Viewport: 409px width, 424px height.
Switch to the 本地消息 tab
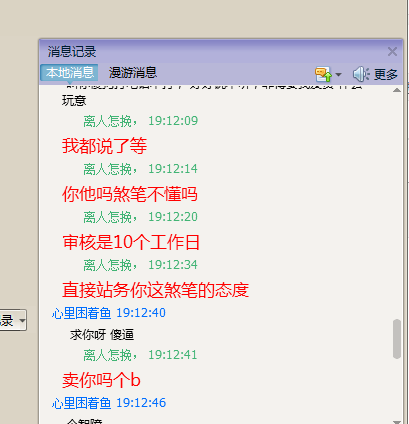coord(69,72)
